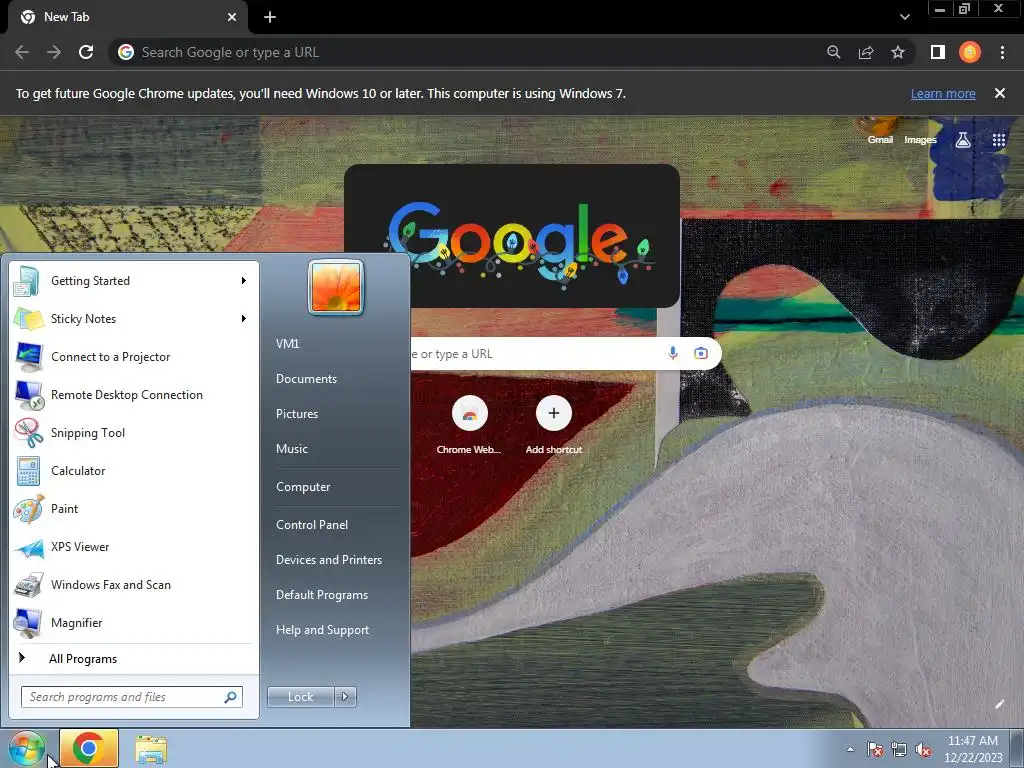Open Action Center flag in tray
Viewport: 1024px width, 768px height.
tap(874, 749)
